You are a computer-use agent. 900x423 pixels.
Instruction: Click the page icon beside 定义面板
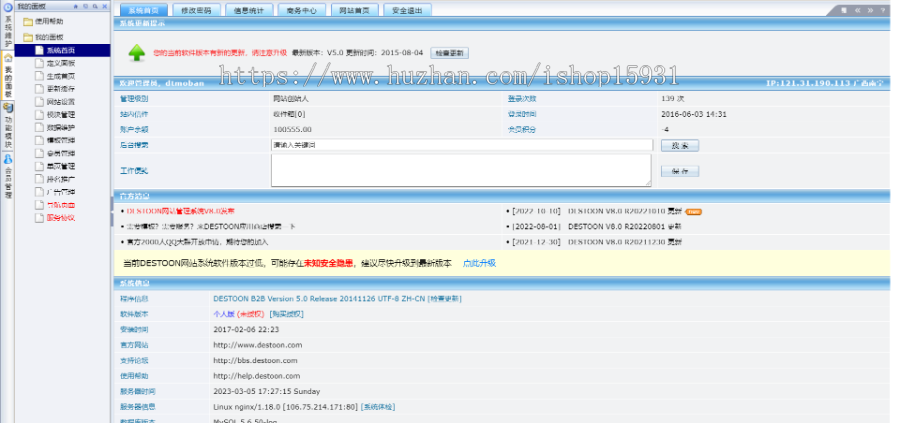click(x=39, y=63)
